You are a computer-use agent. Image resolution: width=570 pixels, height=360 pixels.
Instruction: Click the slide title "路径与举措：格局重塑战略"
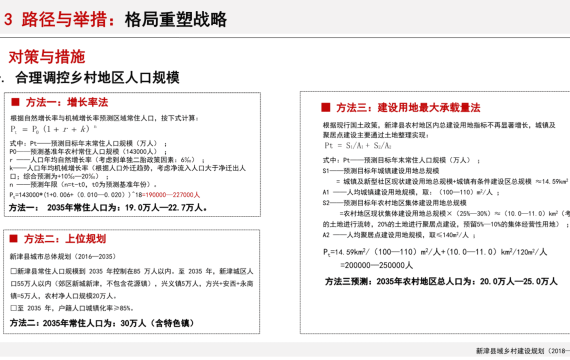[124, 19]
